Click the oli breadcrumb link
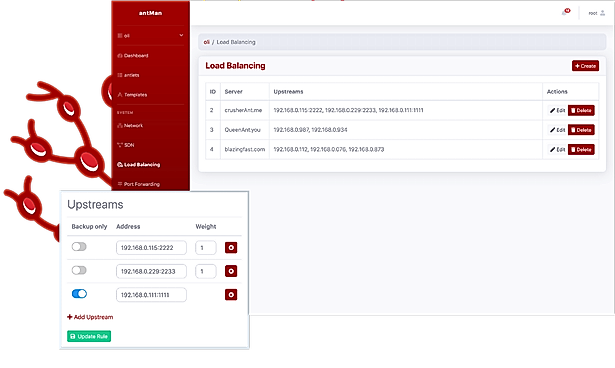 206,42
